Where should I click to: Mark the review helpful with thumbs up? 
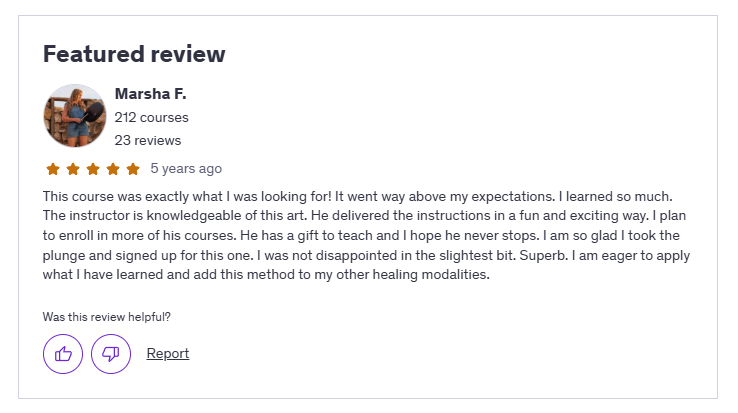pos(63,354)
